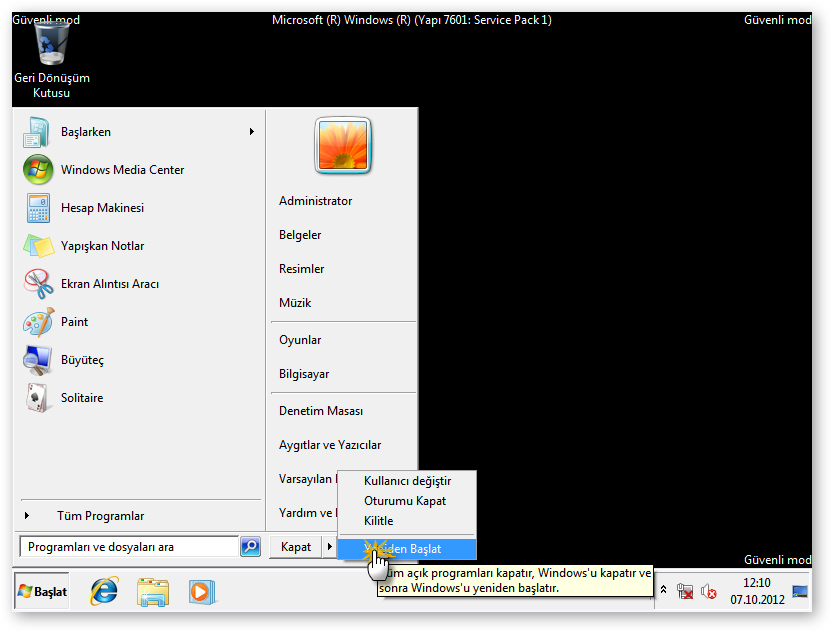Click the search magnifier button
Image resolution: width=832 pixels, height=632 pixels.
[x=250, y=546]
